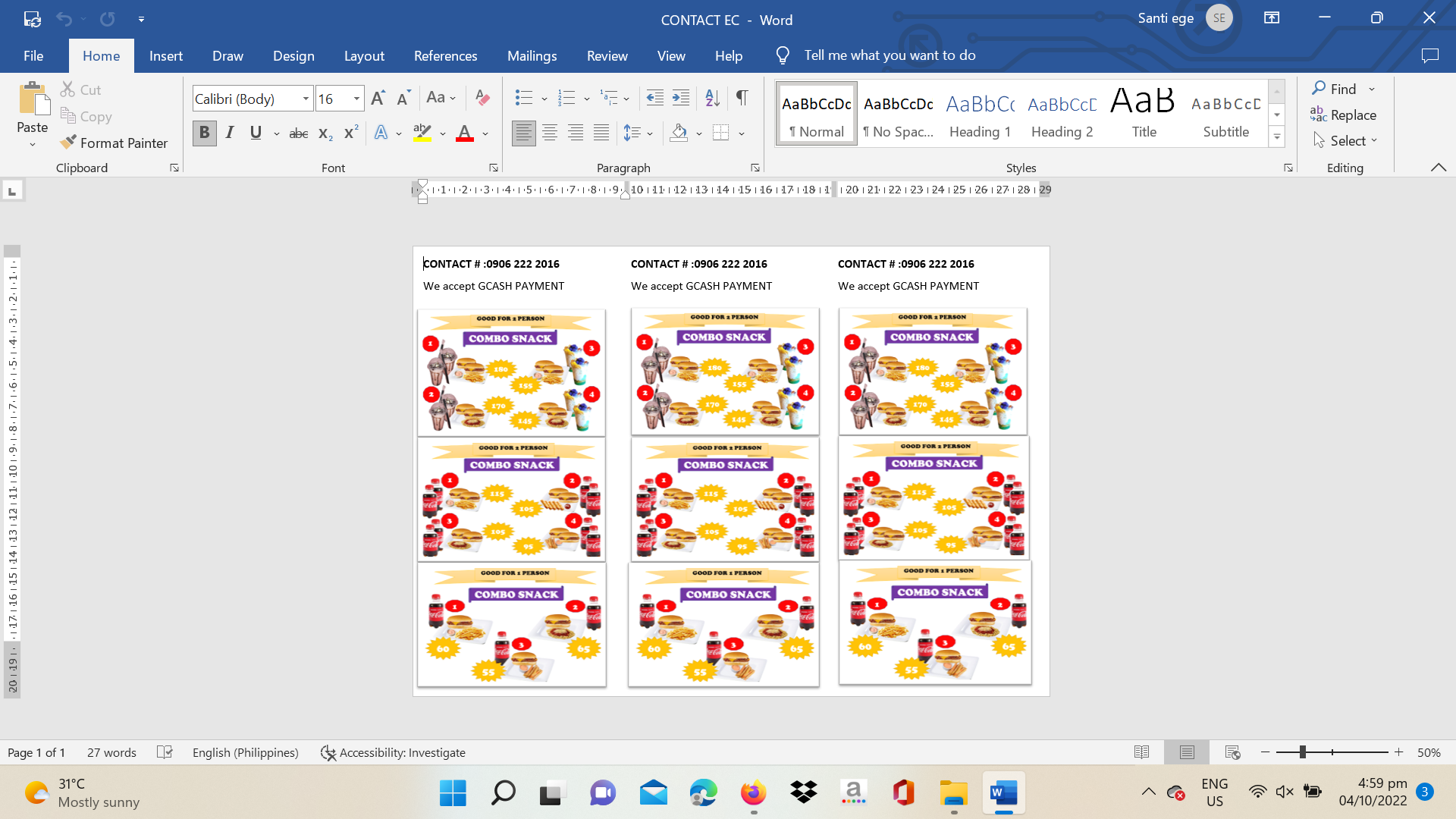
Task: Click the Shading paint bucket icon
Action: (x=679, y=133)
